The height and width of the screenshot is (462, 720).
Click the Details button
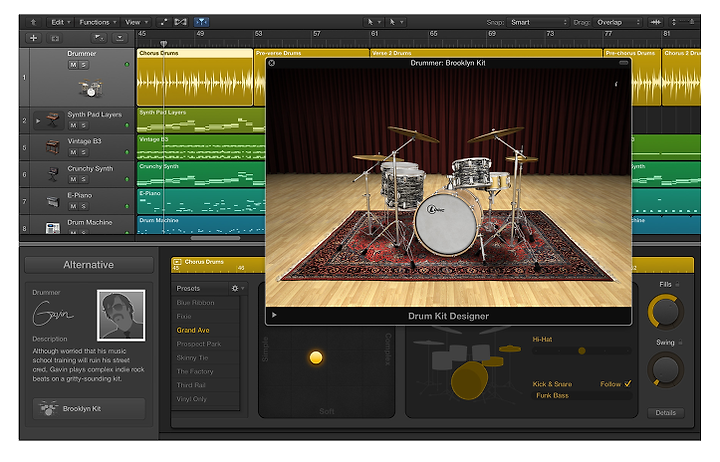[x=664, y=412]
